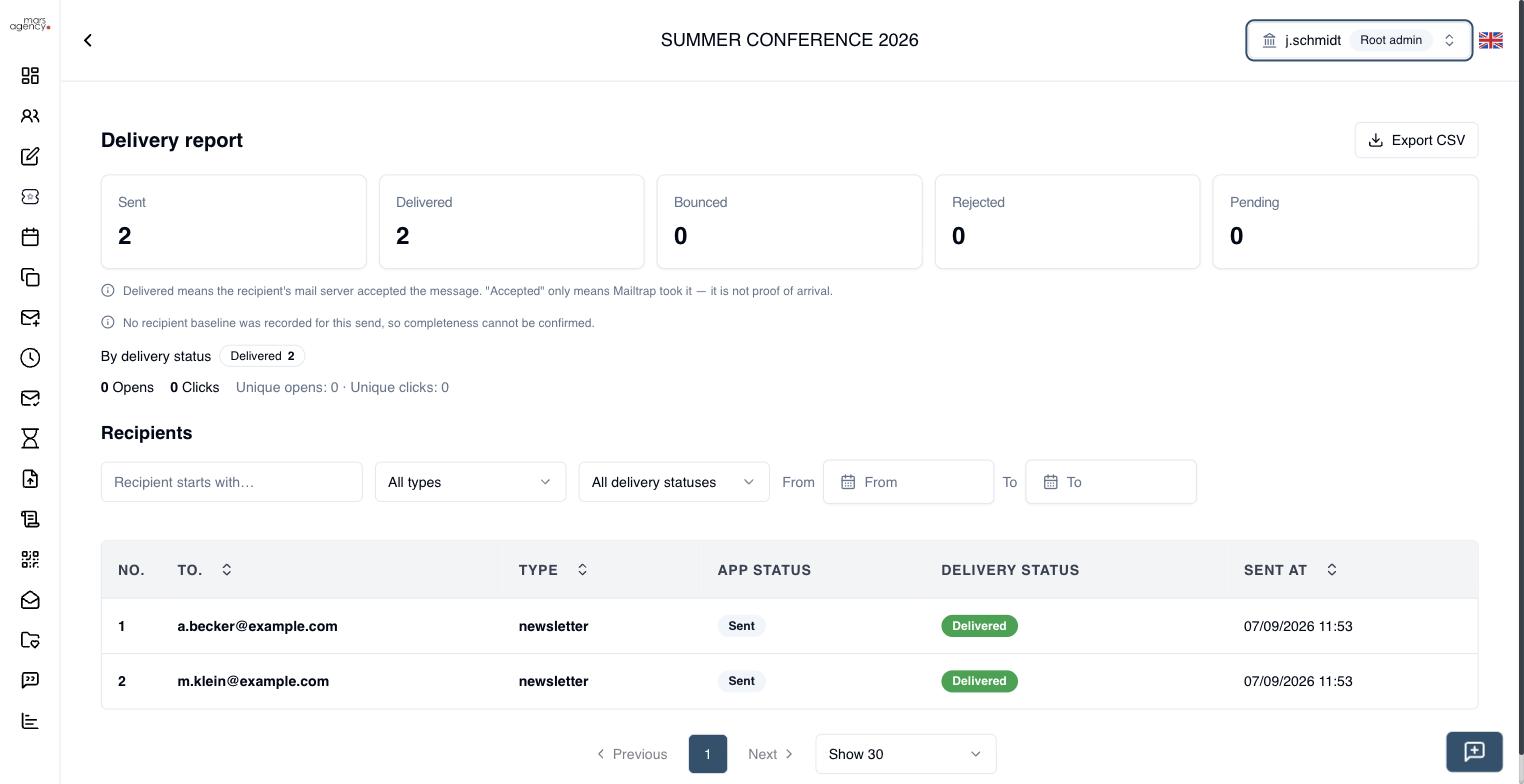Open the All delivery statuses dropdown
The height and width of the screenshot is (784, 1524).
674,482
